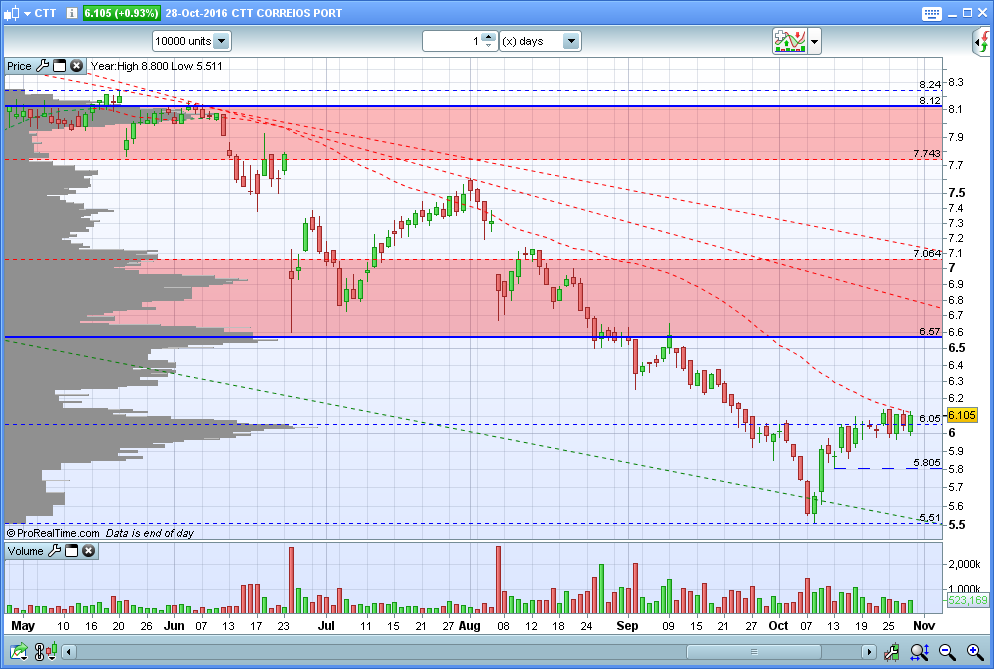Grab the horizontal timeline scrollbar thumb
Image resolution: width=994 pixels, height=669 pixels.
click(754, 652)
